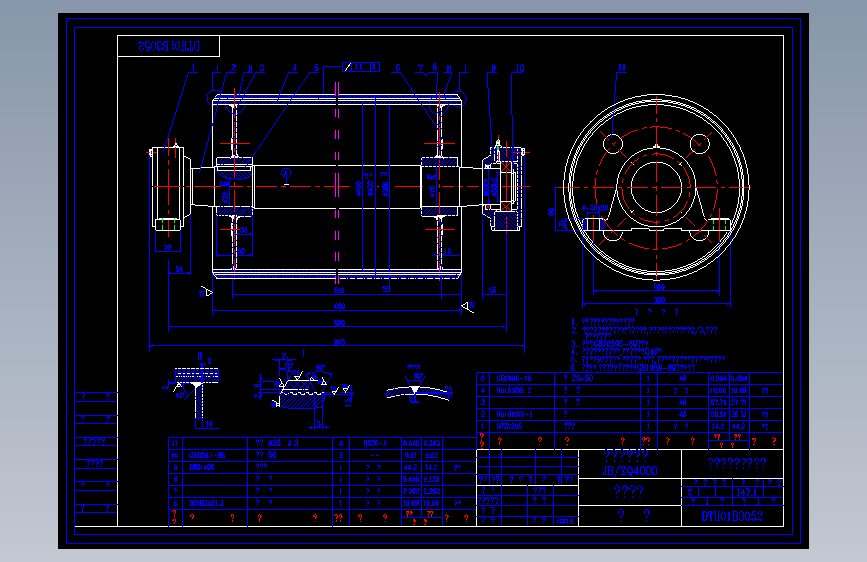Select the Q235-A material cell
This screenshot has width=867, height=562.
click(x=374, y=443)
